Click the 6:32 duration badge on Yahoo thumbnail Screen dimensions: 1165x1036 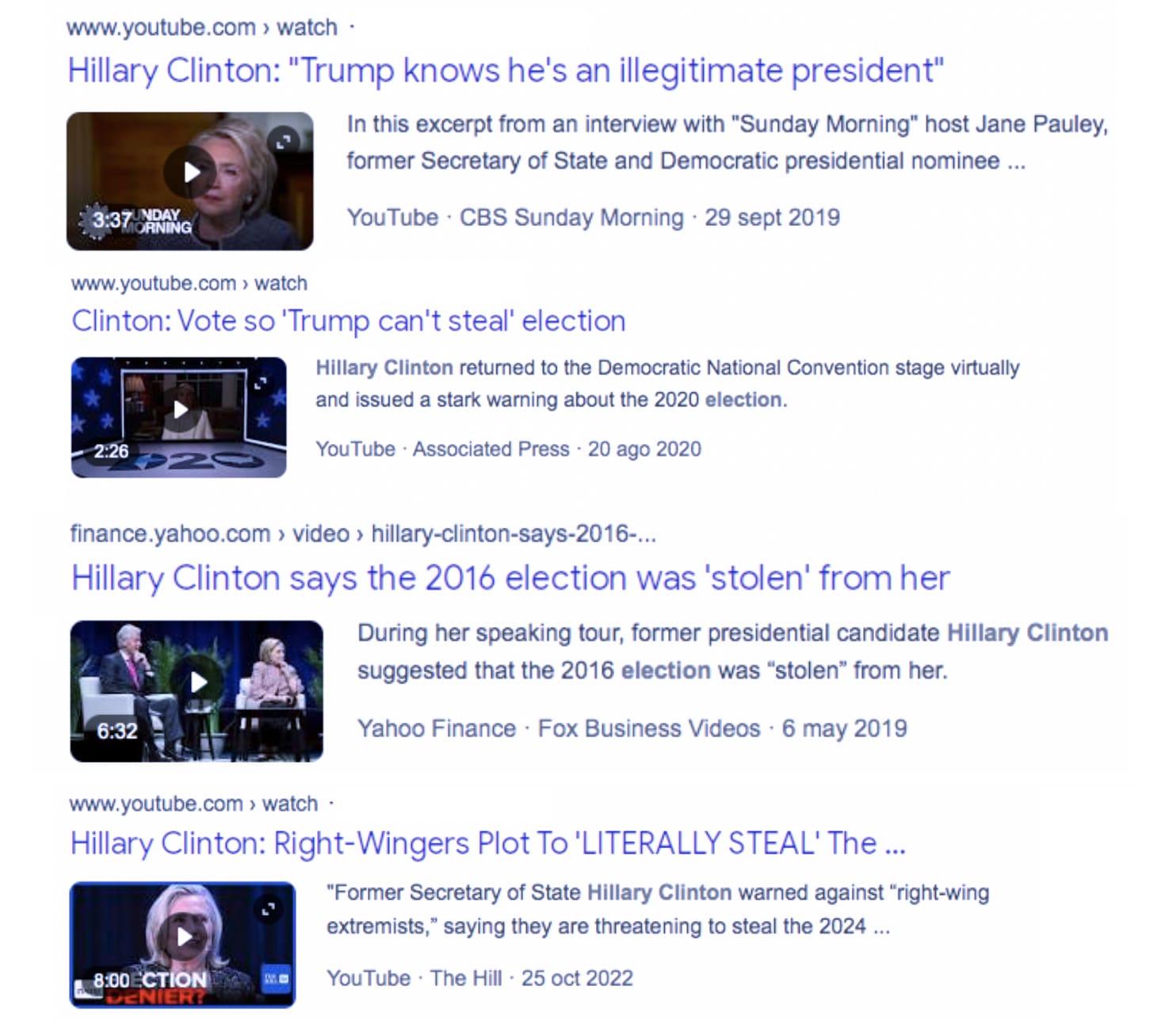pyautogui.click(x=117, y=731)
